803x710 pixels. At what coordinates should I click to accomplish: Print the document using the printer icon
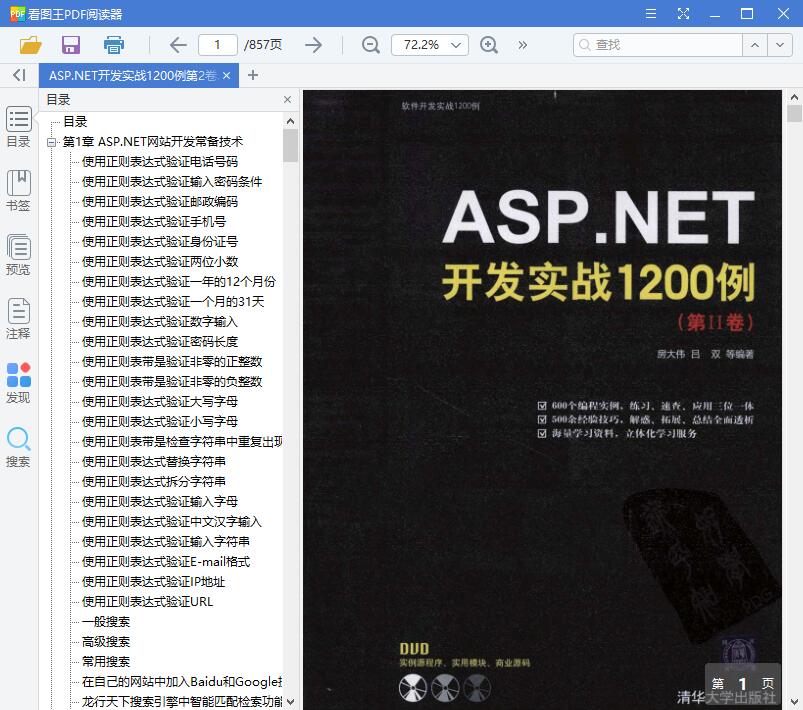point(114,45)
